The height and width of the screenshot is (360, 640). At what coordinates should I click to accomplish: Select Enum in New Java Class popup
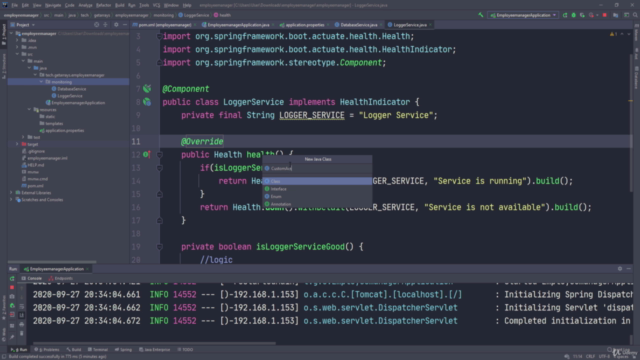317,196
